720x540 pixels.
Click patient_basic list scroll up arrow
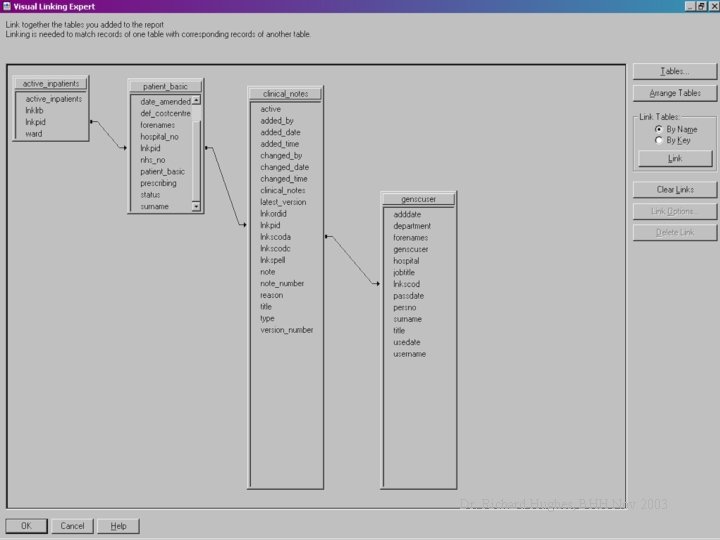[196, 100]
